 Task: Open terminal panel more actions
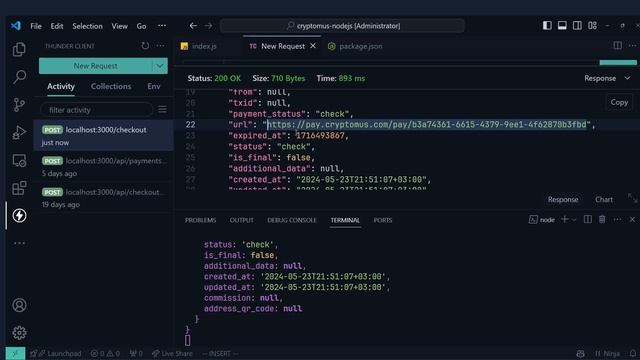[617, 220]
